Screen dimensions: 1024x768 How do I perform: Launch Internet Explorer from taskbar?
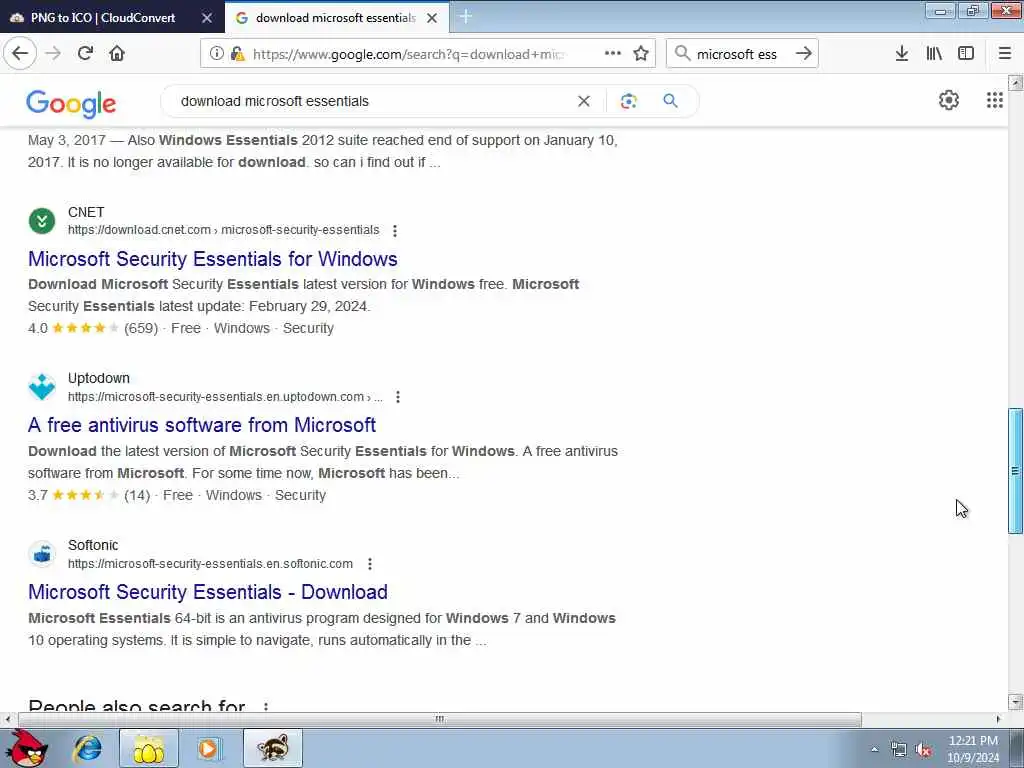(87, 748)
